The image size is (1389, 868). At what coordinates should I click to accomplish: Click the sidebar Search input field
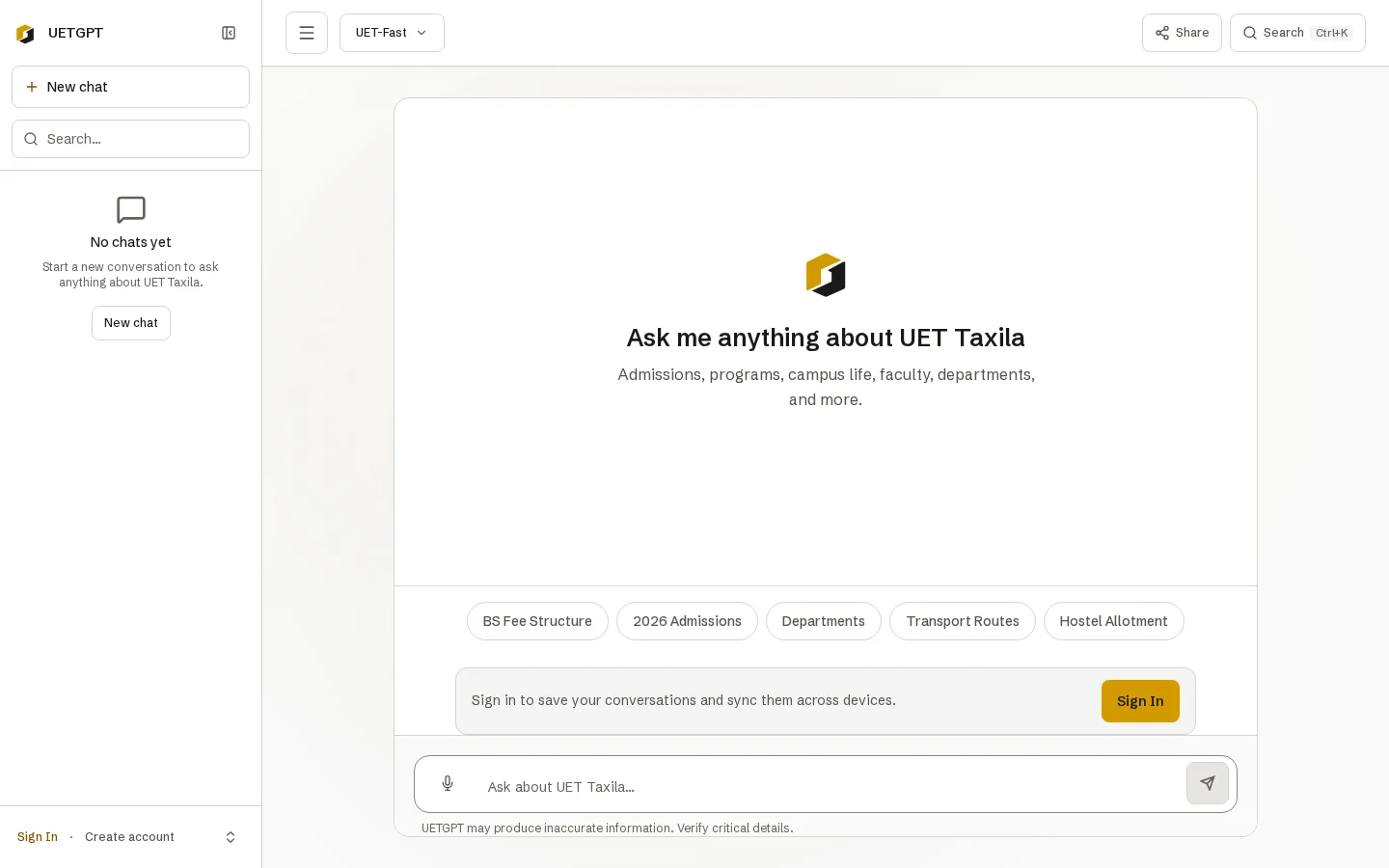[x=130, y=139]
